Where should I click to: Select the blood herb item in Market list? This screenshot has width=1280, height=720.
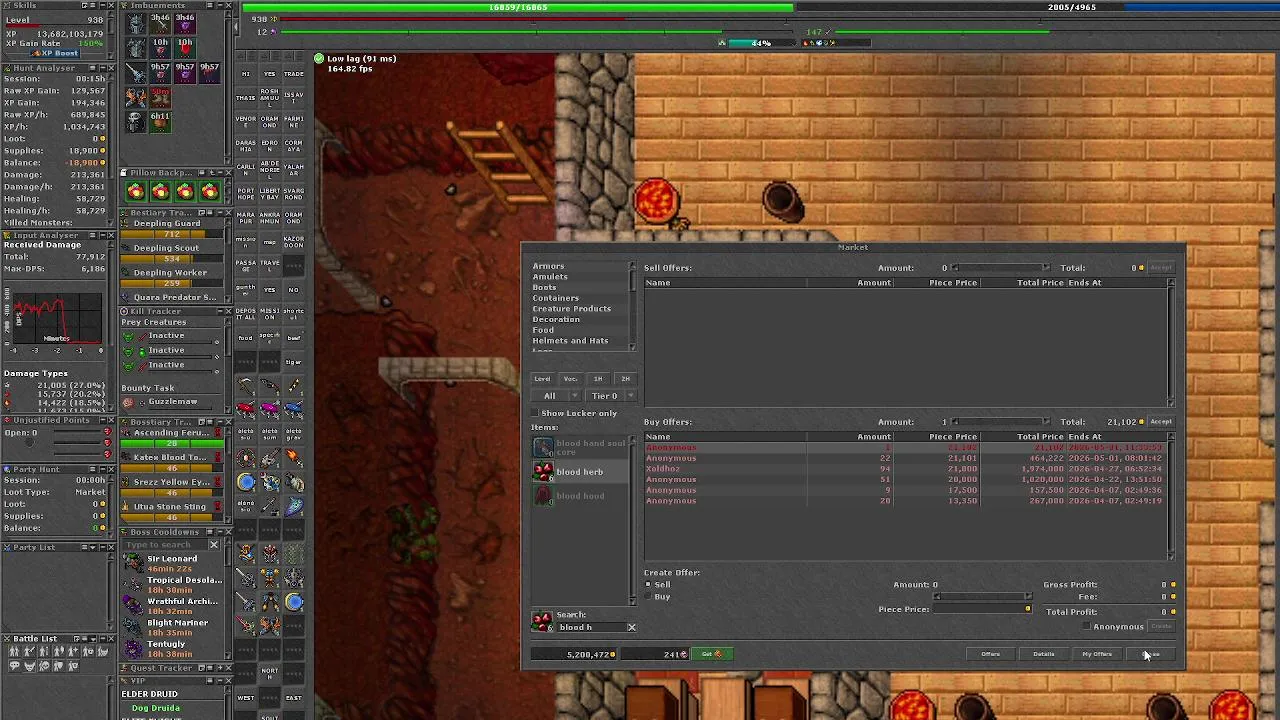[580, 472]
